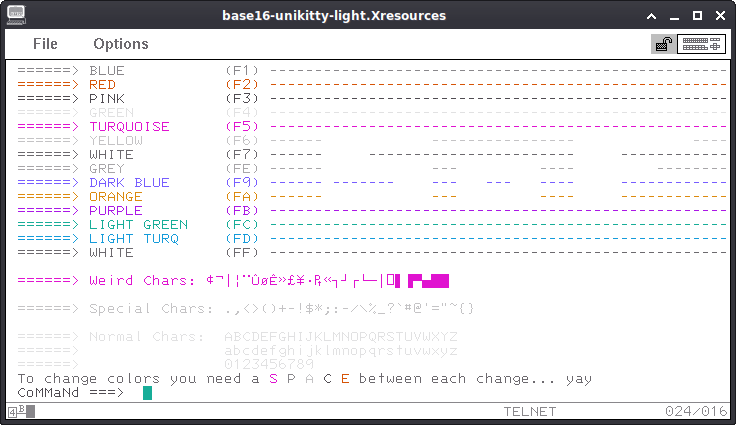Click the faint 0123456789 digits
This screenshot has height=425, width=736.
click(x=269, y=364)
